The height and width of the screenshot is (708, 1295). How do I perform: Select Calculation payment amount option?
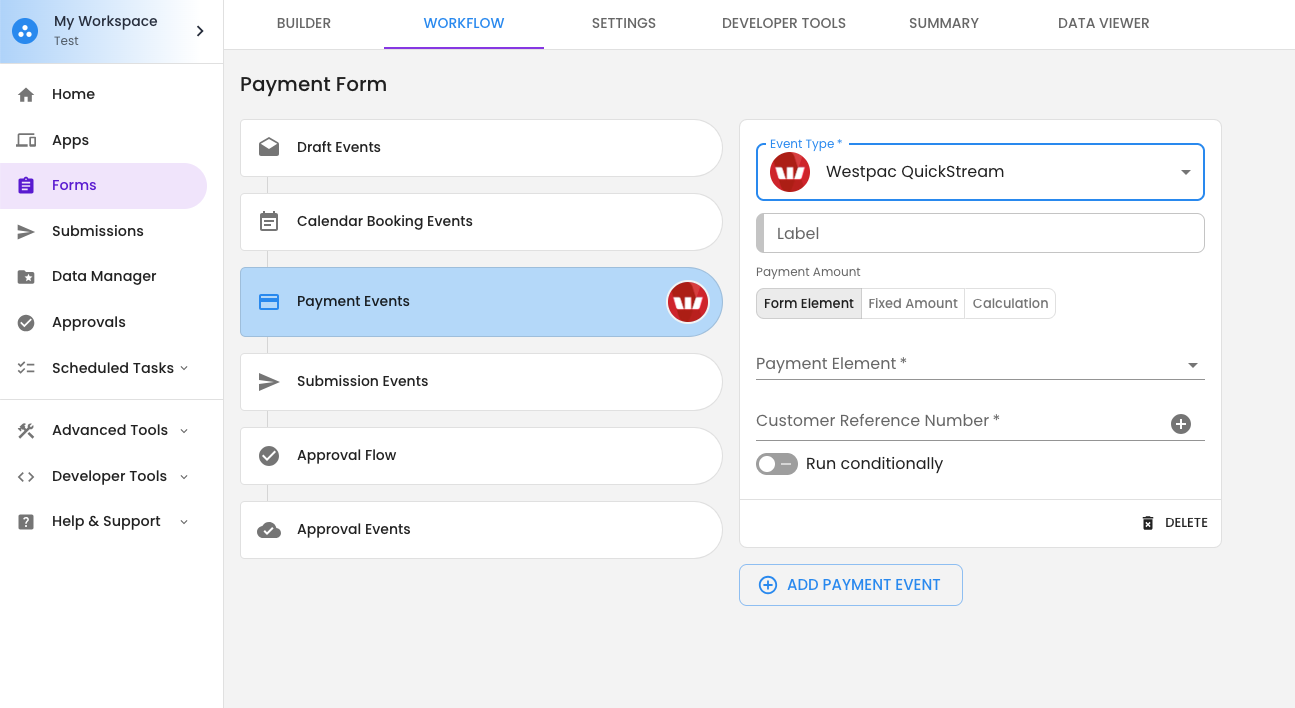click(1010, 303)
